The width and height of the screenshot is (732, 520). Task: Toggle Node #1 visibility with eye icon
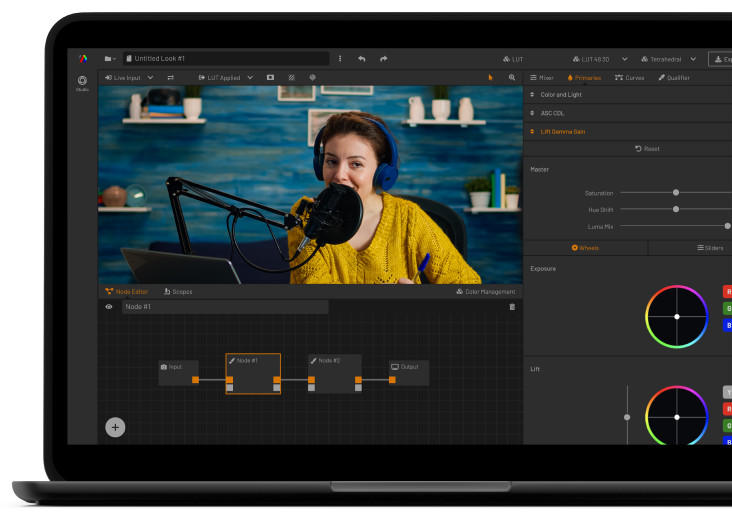109,307
